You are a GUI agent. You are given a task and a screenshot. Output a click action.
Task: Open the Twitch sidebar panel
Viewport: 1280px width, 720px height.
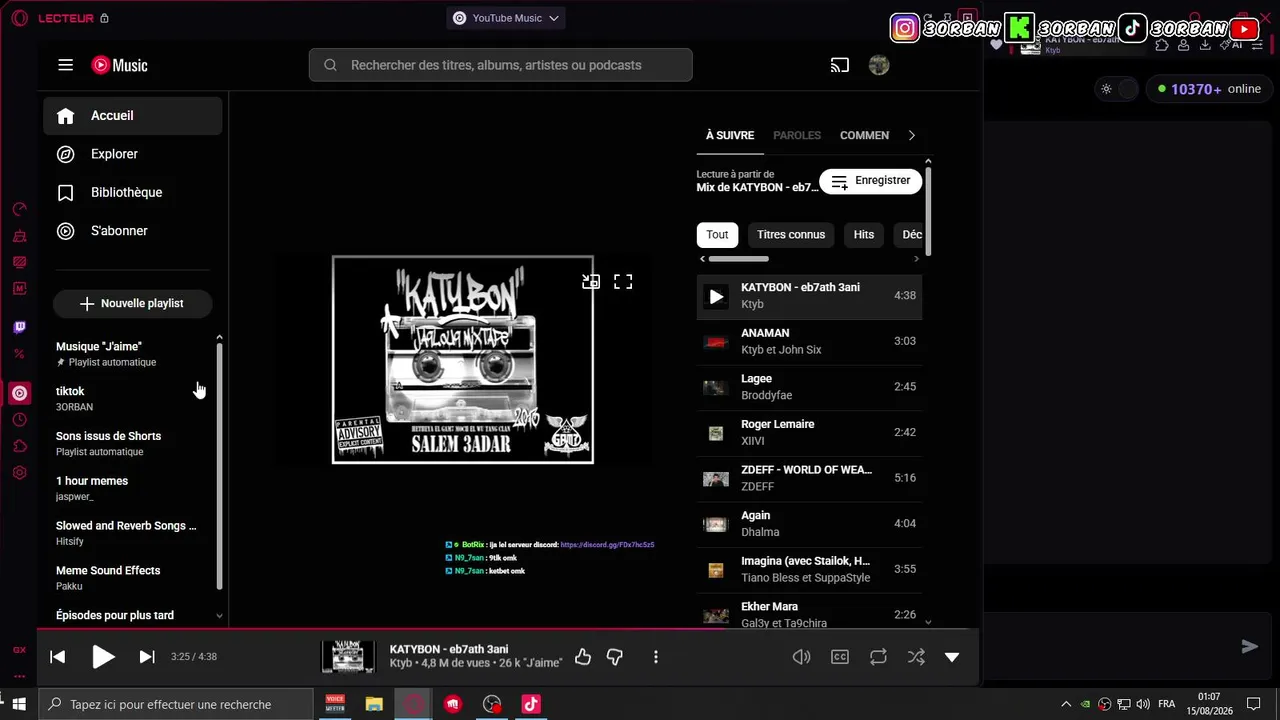click(x=19, y=327)
